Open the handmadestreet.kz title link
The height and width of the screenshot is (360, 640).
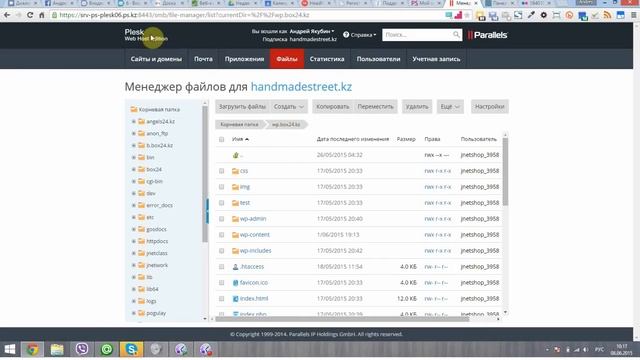coord(301,87)
